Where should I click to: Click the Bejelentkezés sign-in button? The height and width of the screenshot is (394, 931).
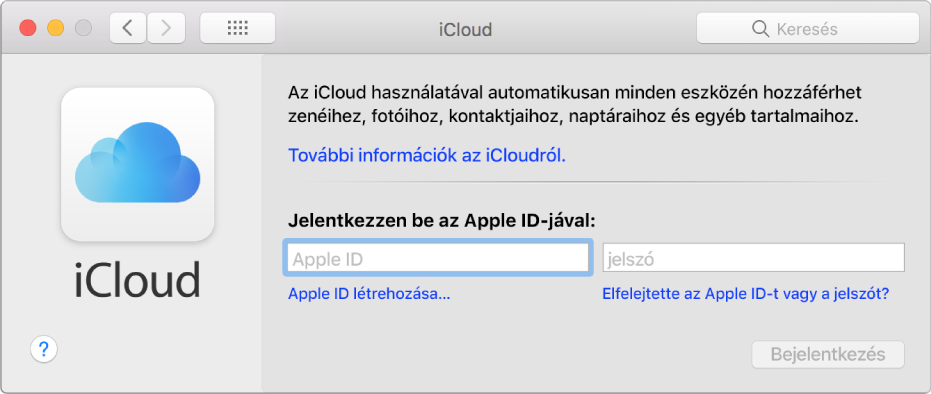(828, 355)
